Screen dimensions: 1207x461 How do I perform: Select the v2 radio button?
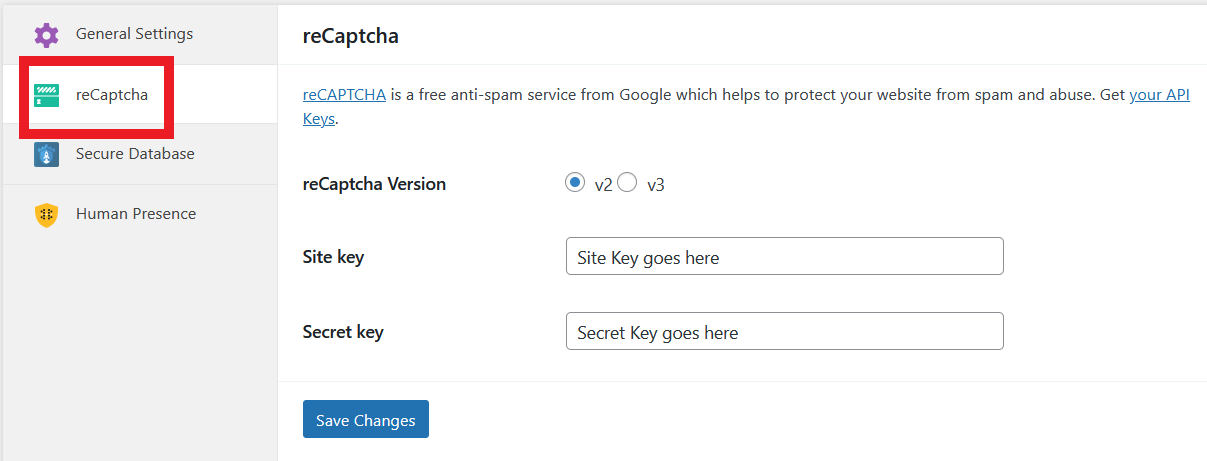pos(575,183)
